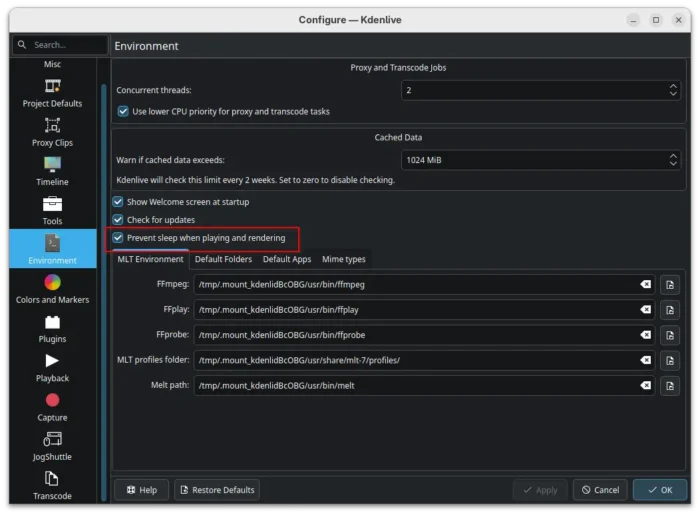700x515 pixels.
Task: Toggle Show Welcome screen at startup
Action: pos(118,202)
